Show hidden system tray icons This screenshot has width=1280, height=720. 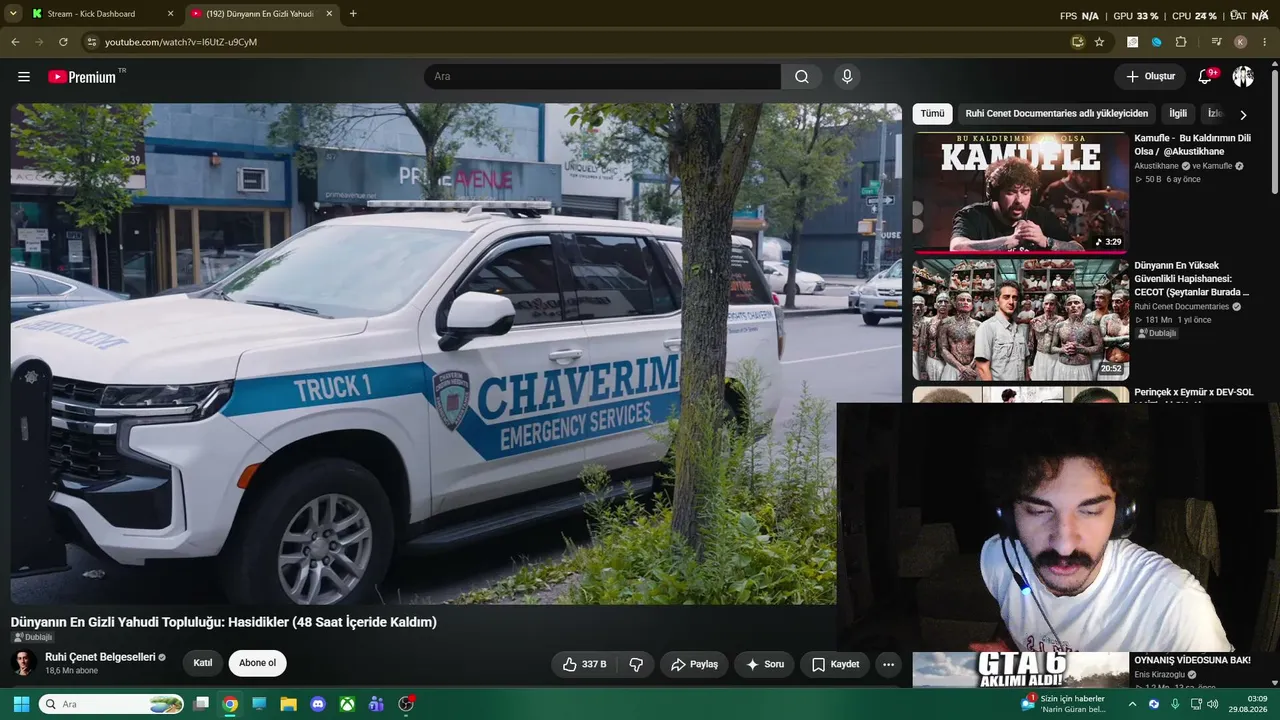click(1133, 704)
